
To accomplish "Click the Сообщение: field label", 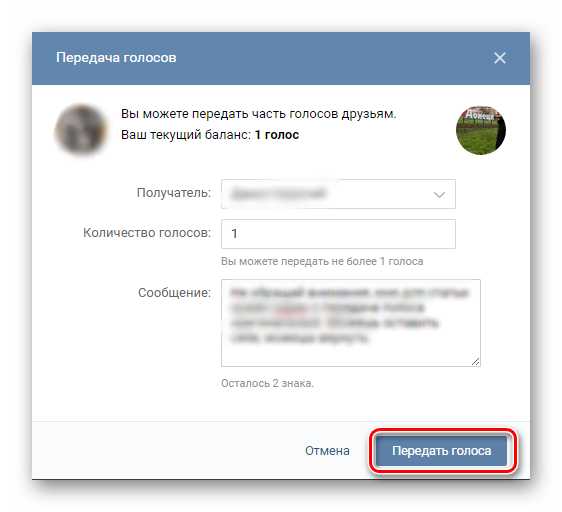I will click(x=175, y=293).
